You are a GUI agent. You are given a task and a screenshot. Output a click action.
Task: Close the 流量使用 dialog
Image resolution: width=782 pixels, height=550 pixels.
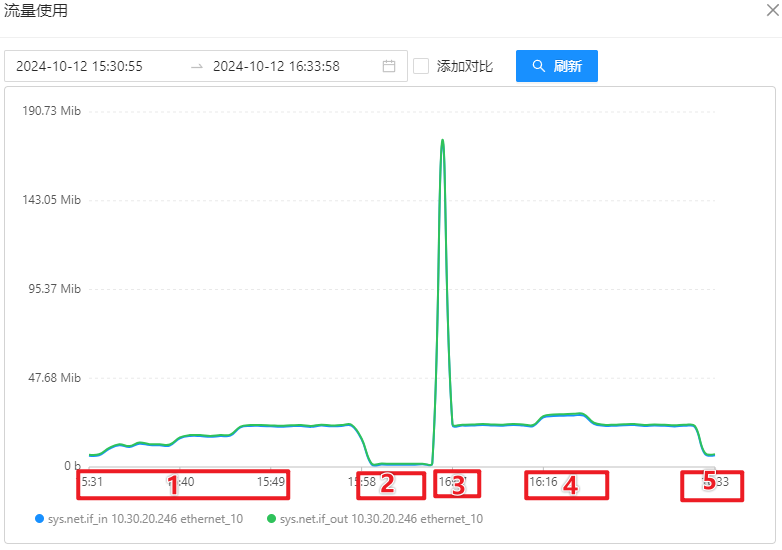tap(771, 11)
